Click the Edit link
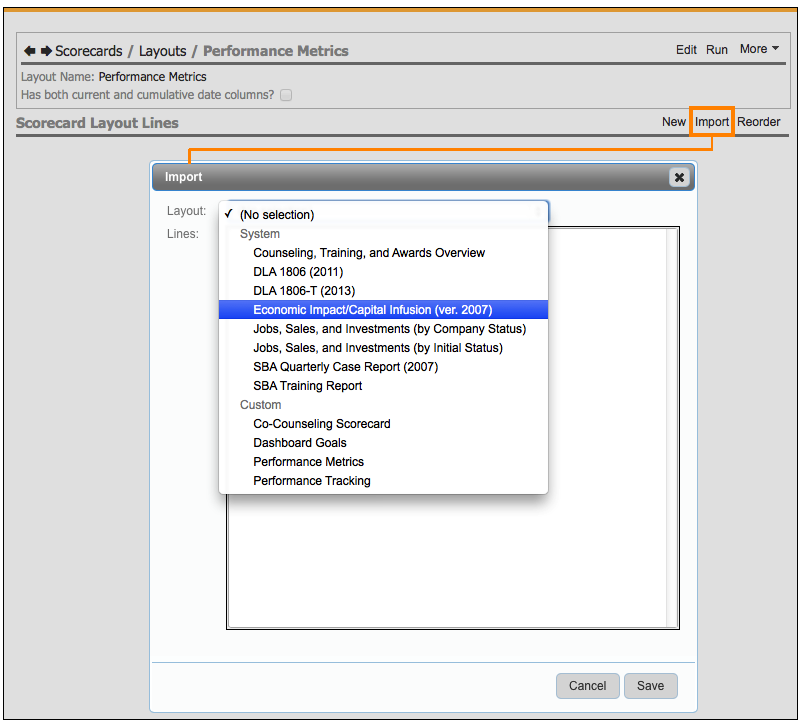The image size is (803, 724). coord(686,50)
